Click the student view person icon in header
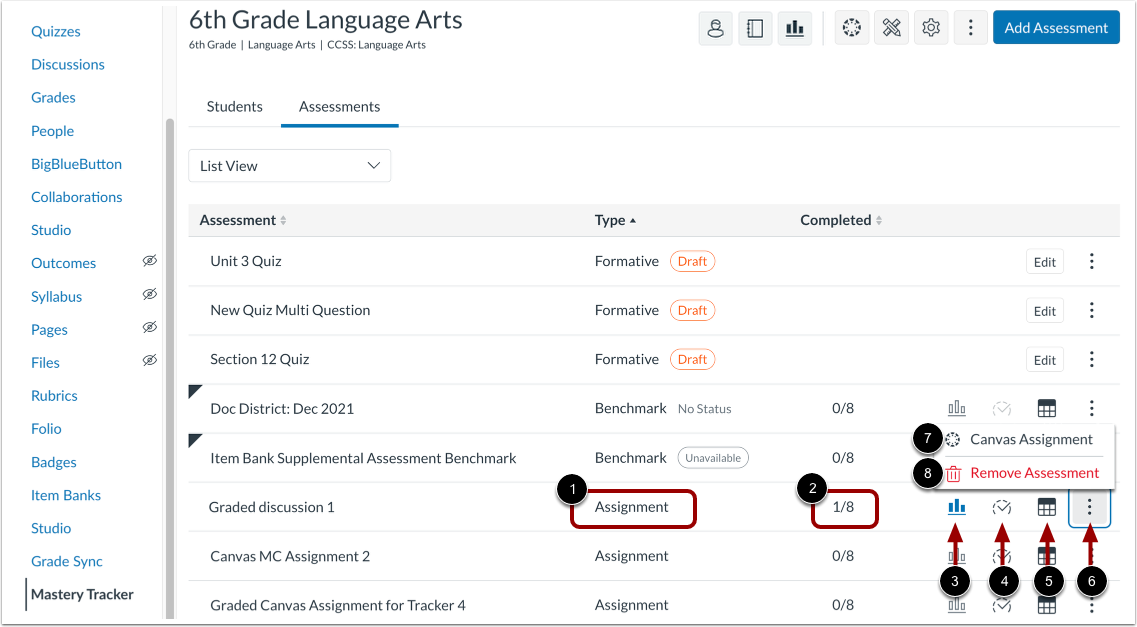The width and height of the screenshot is (1137, 627). point(715,27)
